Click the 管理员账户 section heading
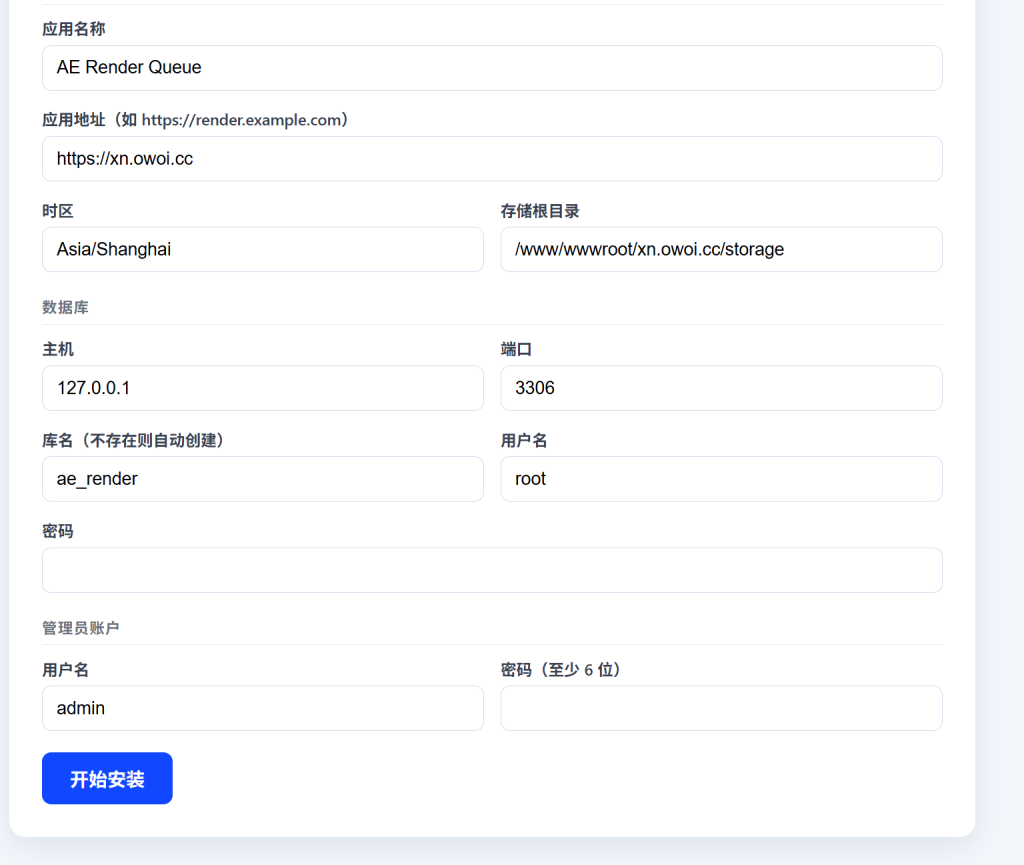 (x=81, y=628)
